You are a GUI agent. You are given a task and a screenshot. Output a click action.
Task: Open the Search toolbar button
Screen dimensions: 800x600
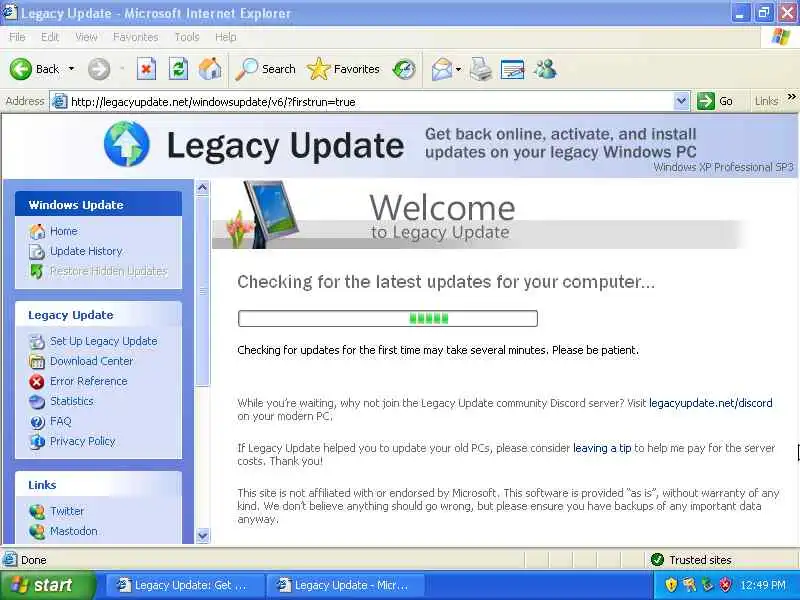click(x=265, y=69)
